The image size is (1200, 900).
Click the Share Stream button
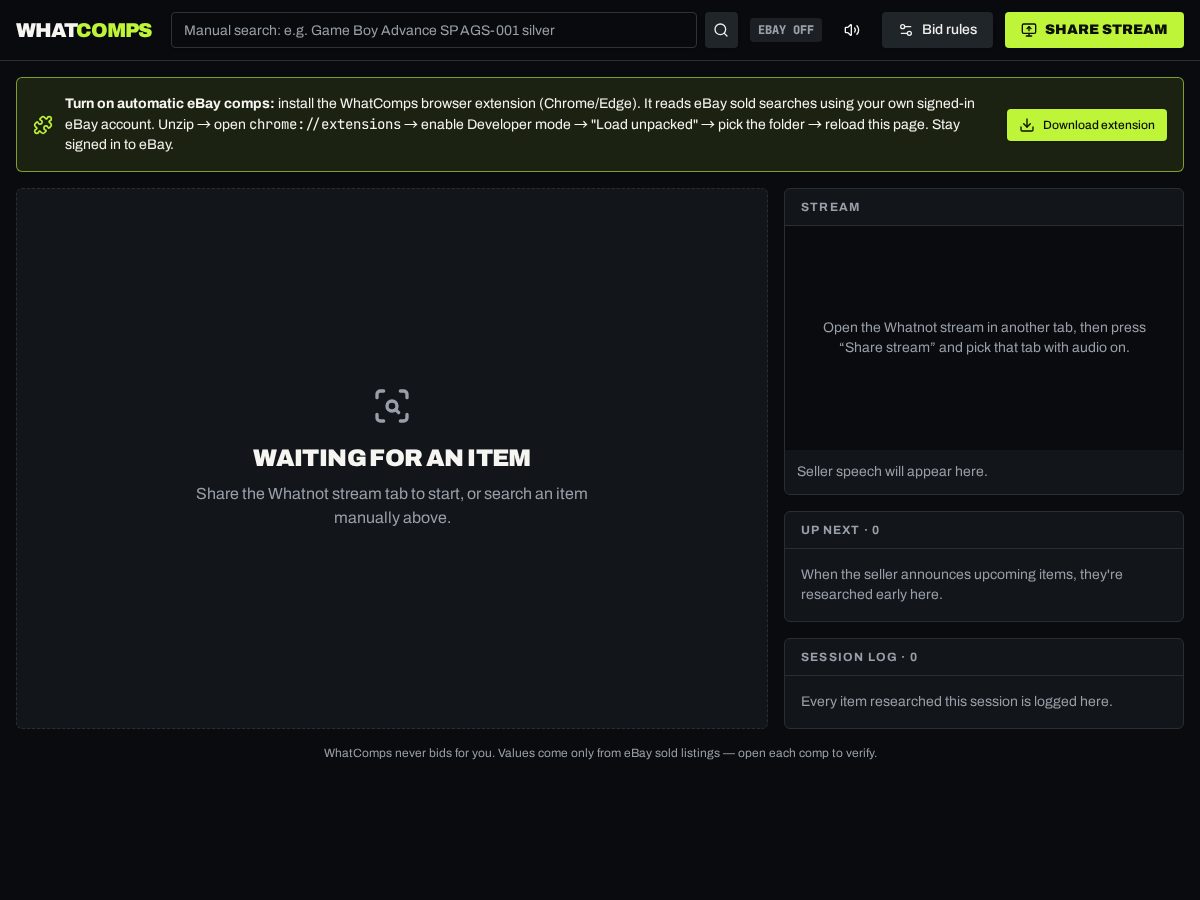(1094, 30)
